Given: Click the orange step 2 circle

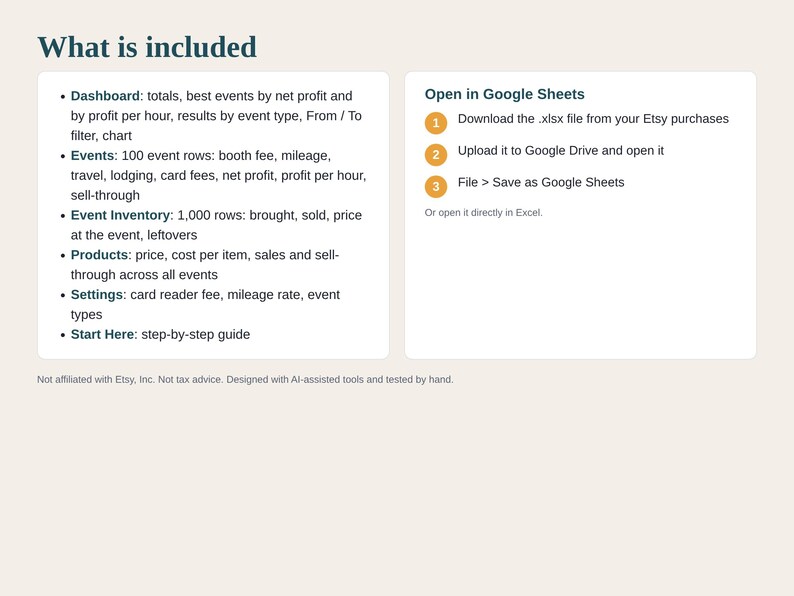Looking at the screenshot, I should tap(435, 155).
